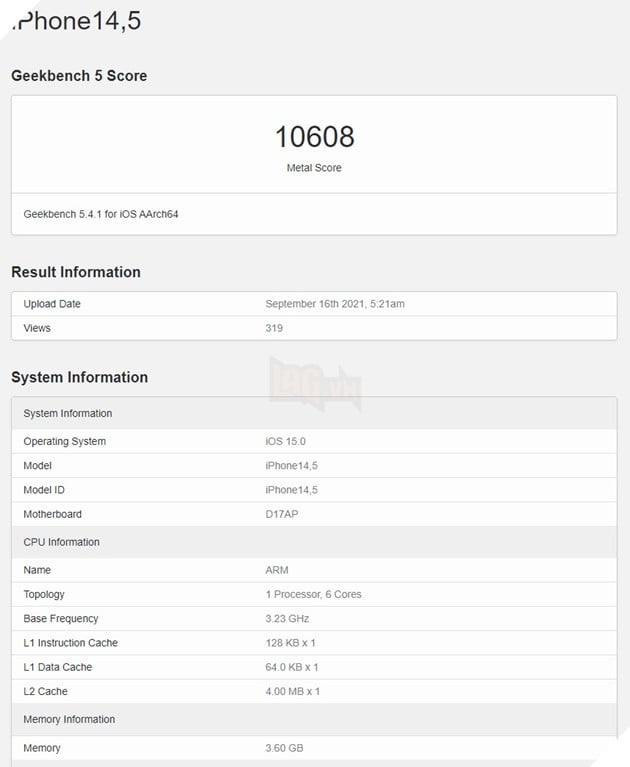Click the 3.23 GHz base frequency value
The image size is (630, 767).
tap(289, 618)
